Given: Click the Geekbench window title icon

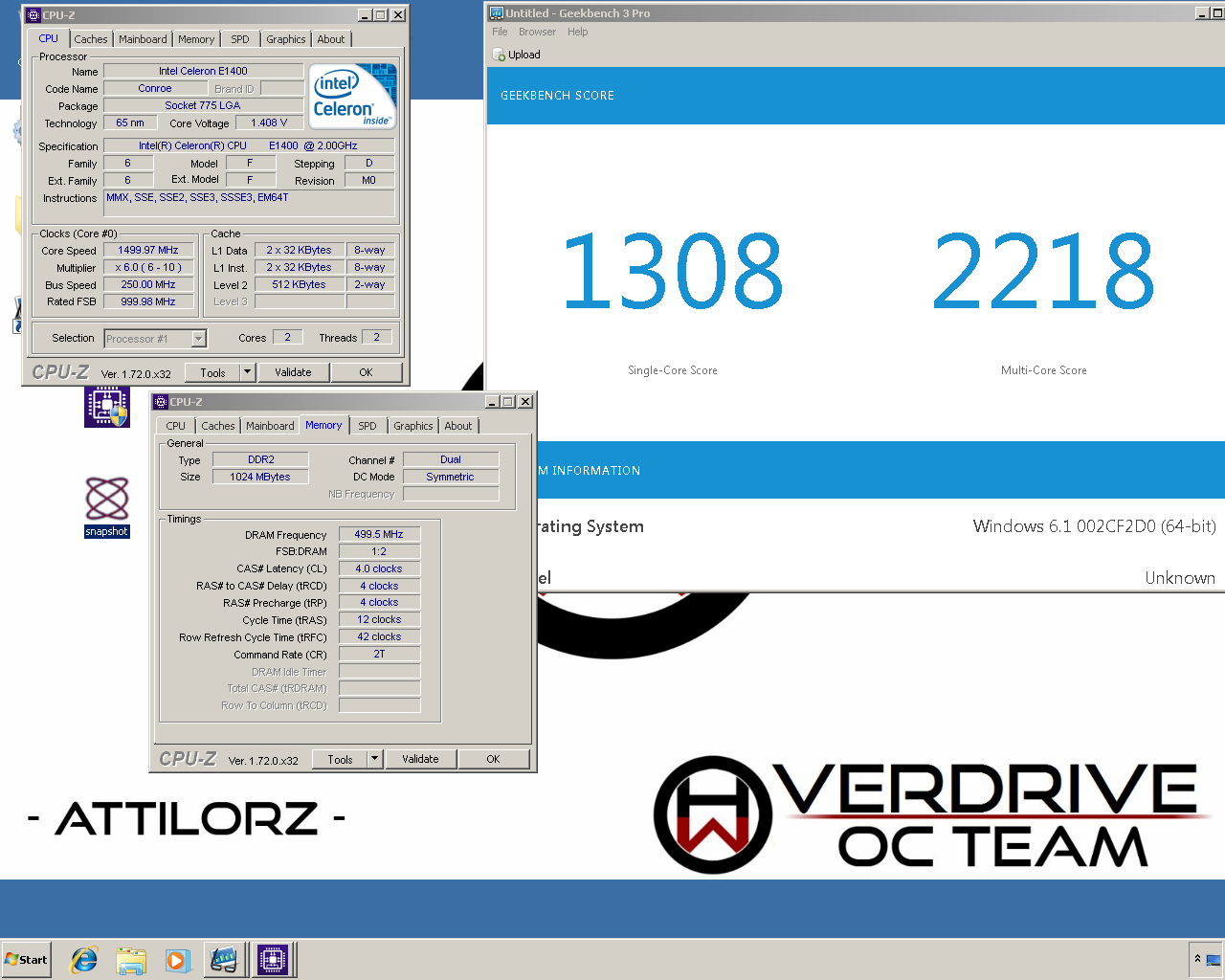Looking at the screenshot, I should (496, 13).
